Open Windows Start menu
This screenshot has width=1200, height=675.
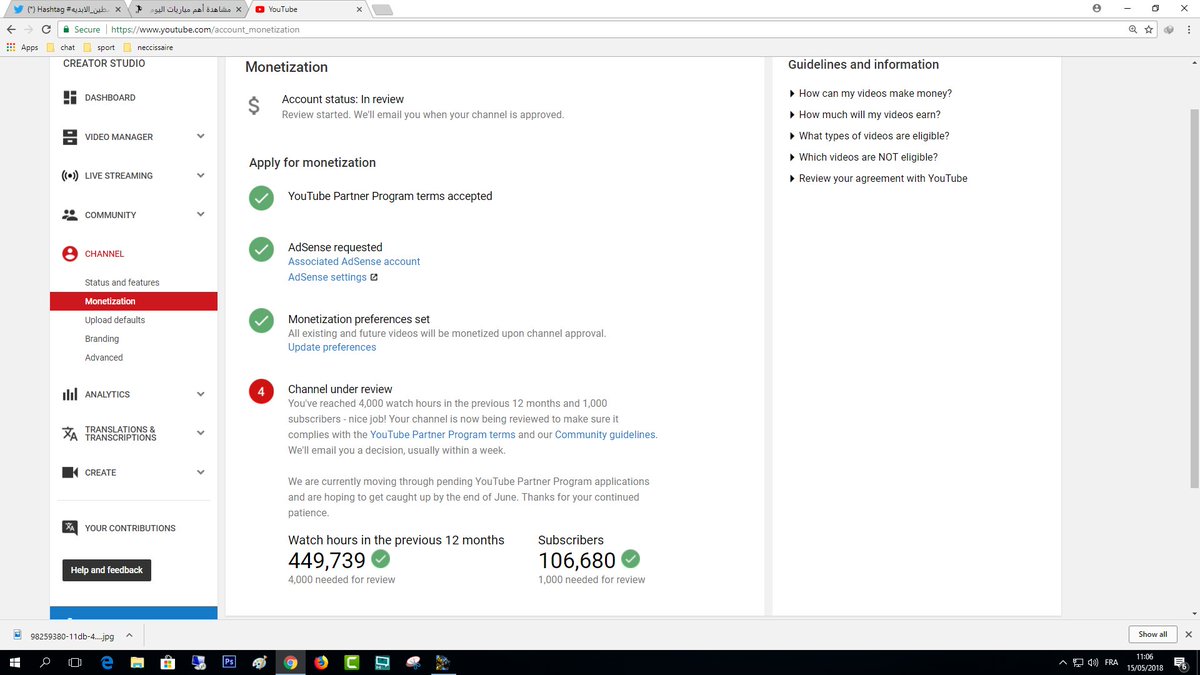[x=15, y=662]
